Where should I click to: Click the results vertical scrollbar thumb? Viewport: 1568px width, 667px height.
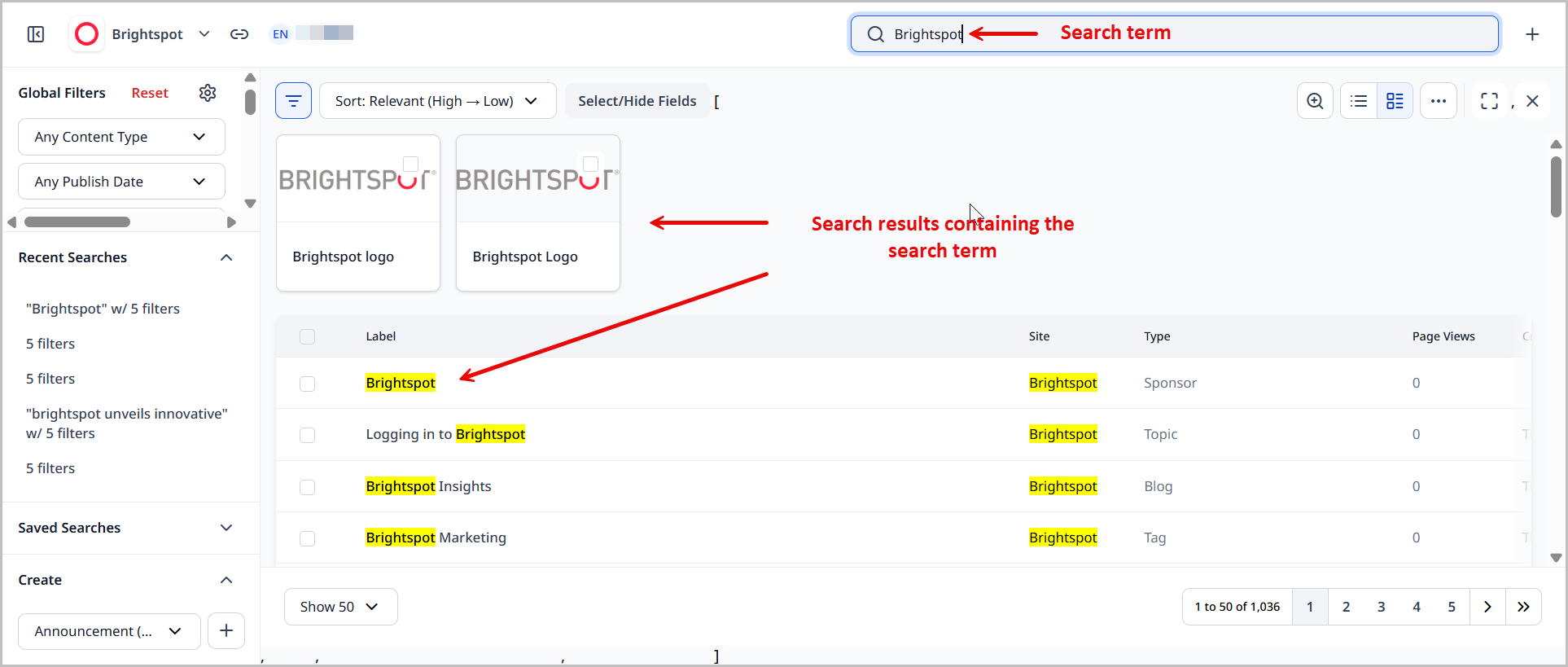(x=1556, y=186)
